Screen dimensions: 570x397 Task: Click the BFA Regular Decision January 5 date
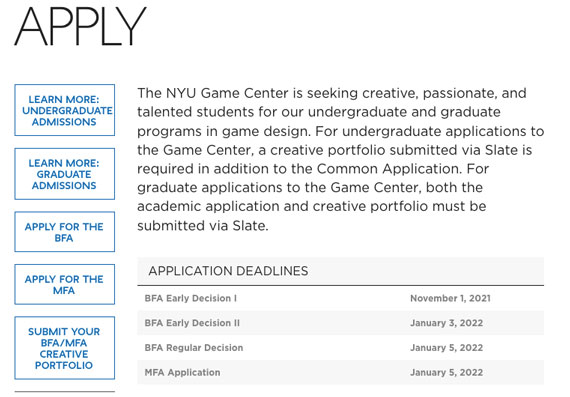pyautogui.click(x=446, y=348)
